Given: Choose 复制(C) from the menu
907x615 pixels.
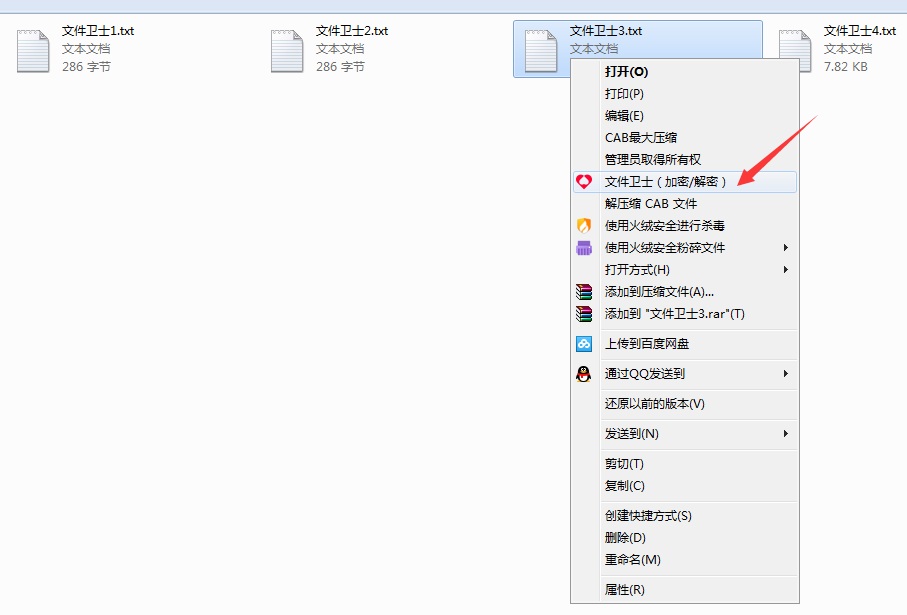Looking at the screenshot, I should click(684, 486).
